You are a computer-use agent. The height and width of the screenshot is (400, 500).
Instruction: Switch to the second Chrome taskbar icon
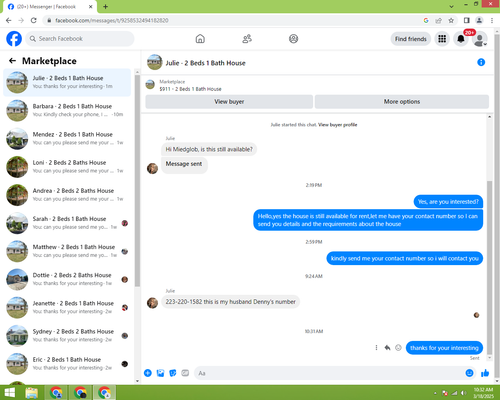point(80,393)
